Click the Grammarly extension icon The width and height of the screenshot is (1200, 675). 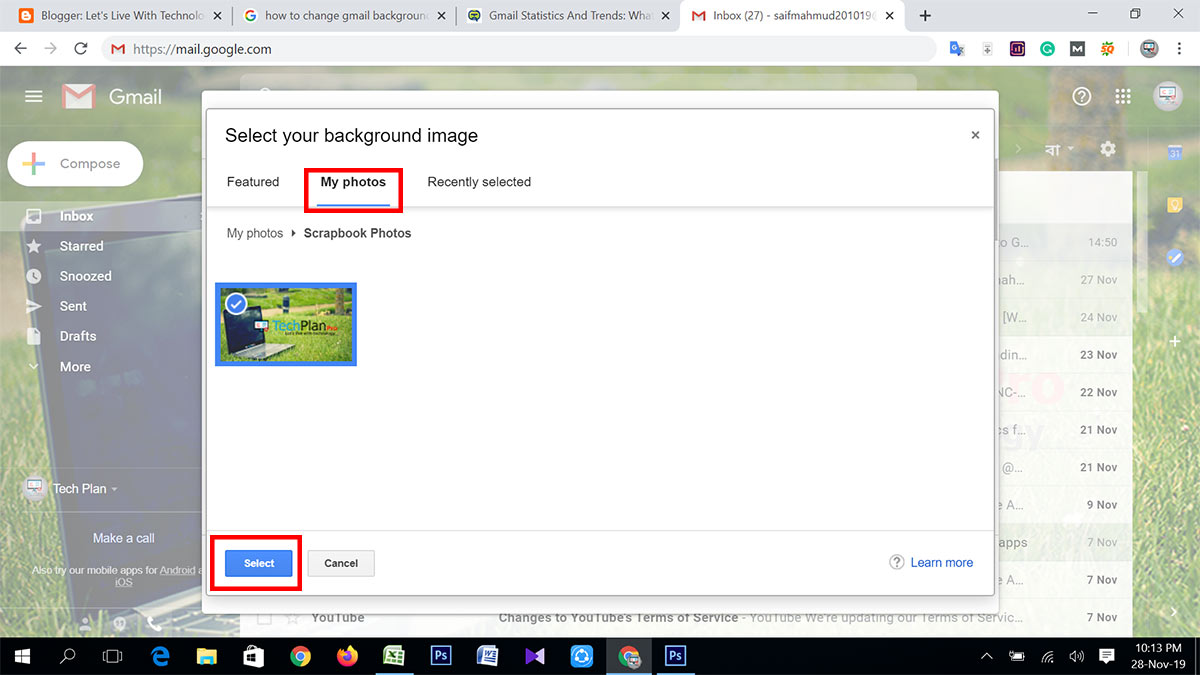(1047, 48)
